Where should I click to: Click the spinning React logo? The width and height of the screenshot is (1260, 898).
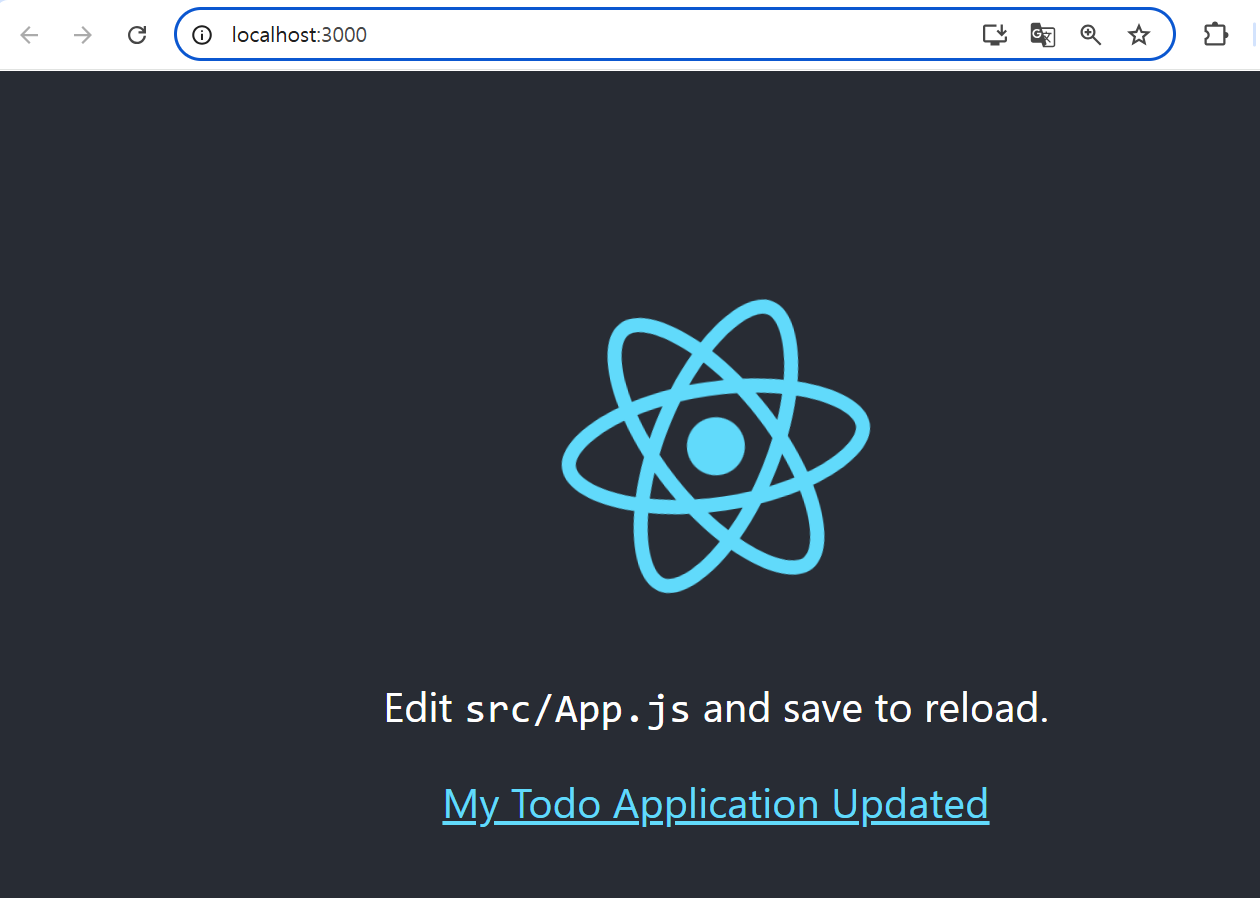716,445
